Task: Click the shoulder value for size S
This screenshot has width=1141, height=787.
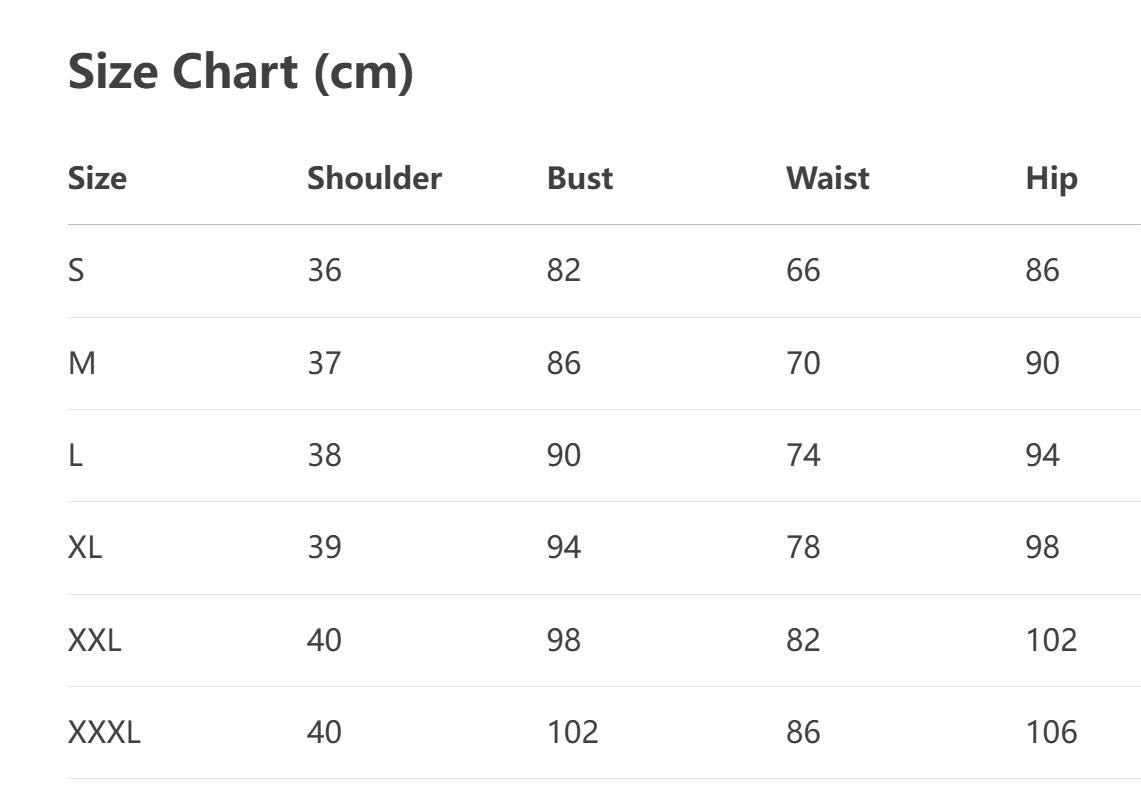Action: pyautogui.click(x=324, y=270)
